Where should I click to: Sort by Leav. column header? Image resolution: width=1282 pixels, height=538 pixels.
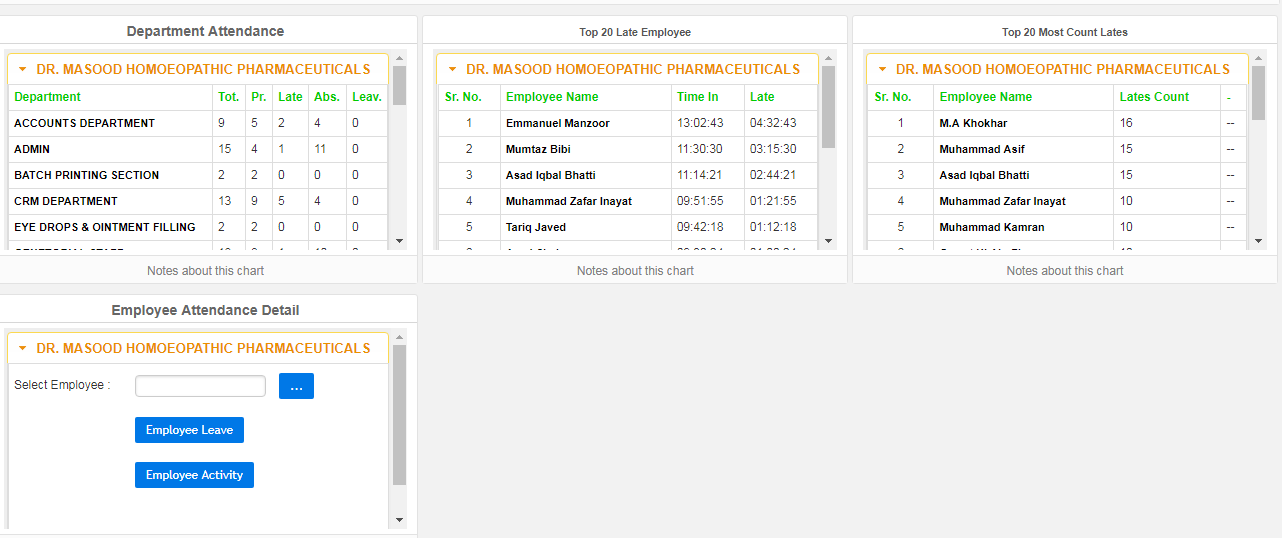(366, 97)
